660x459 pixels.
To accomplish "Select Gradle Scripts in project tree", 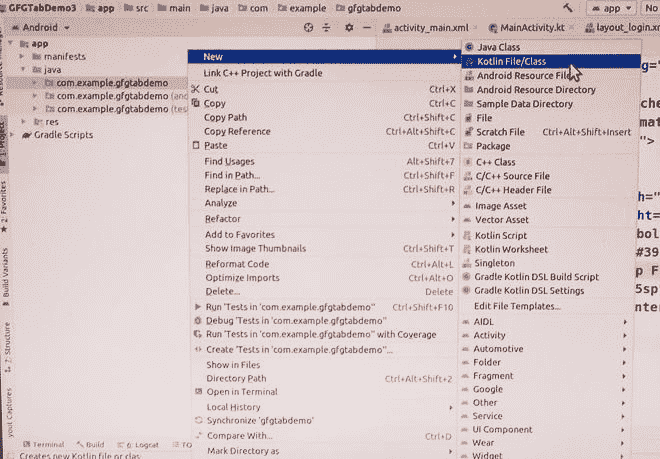I will pyautogui.click(x=62, y=134).
